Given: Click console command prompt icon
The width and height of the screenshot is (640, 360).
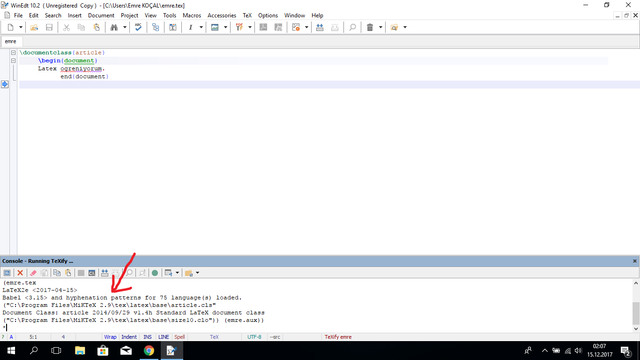Looking at the screenshot, I should point(92,273).
